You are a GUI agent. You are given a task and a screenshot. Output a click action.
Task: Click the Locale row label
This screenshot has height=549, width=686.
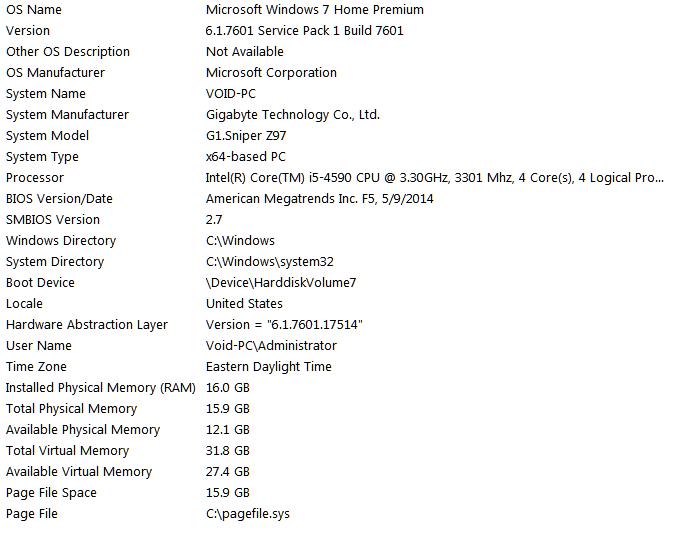pos(24,304)
